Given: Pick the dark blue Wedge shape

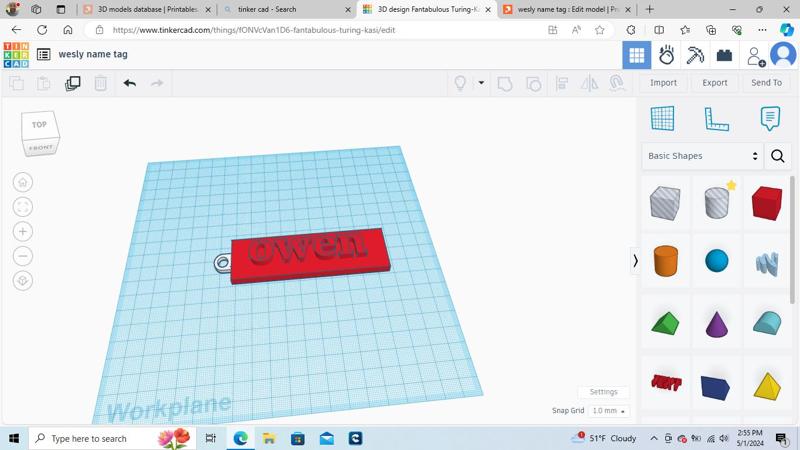Looking at the screenshot, I should (715, 387).
